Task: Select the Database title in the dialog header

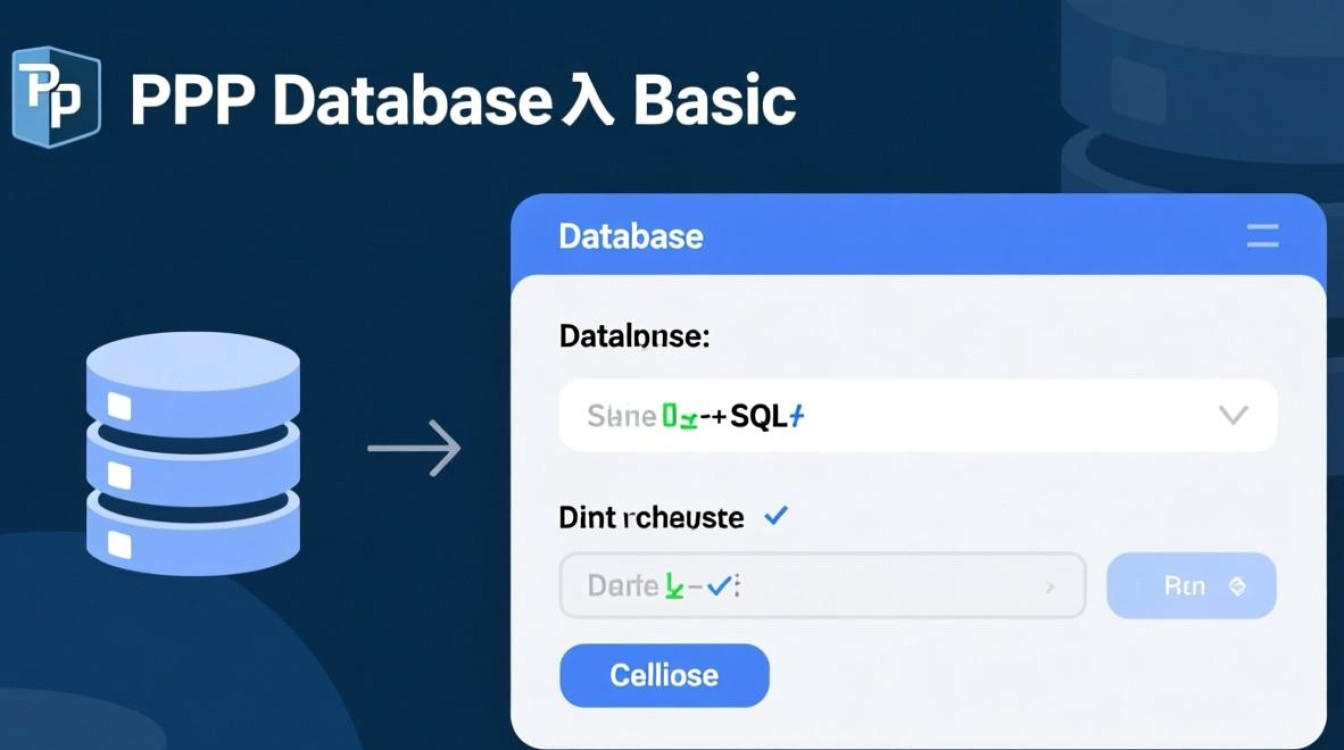Action: pos(631,237)
